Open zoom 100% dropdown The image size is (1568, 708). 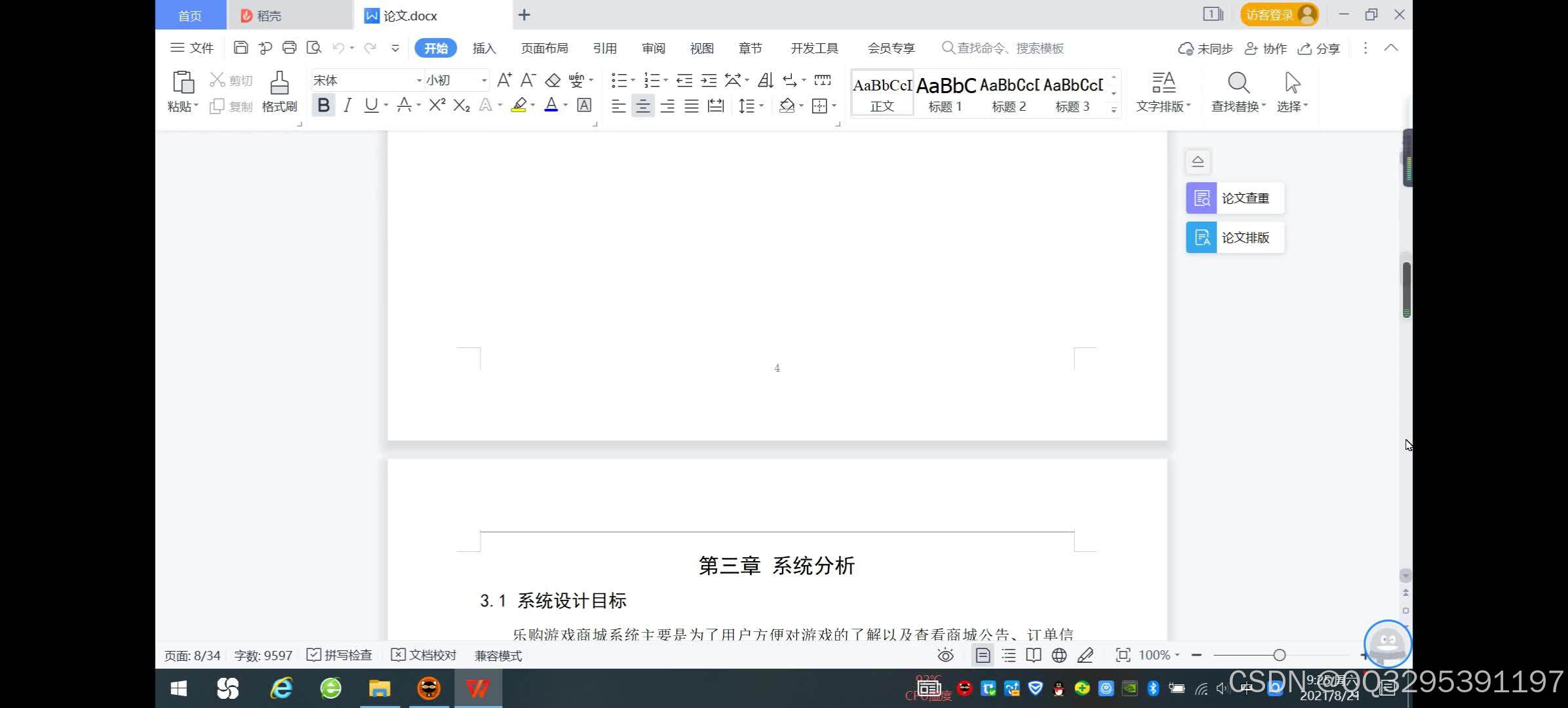(x=1159, y=655)
